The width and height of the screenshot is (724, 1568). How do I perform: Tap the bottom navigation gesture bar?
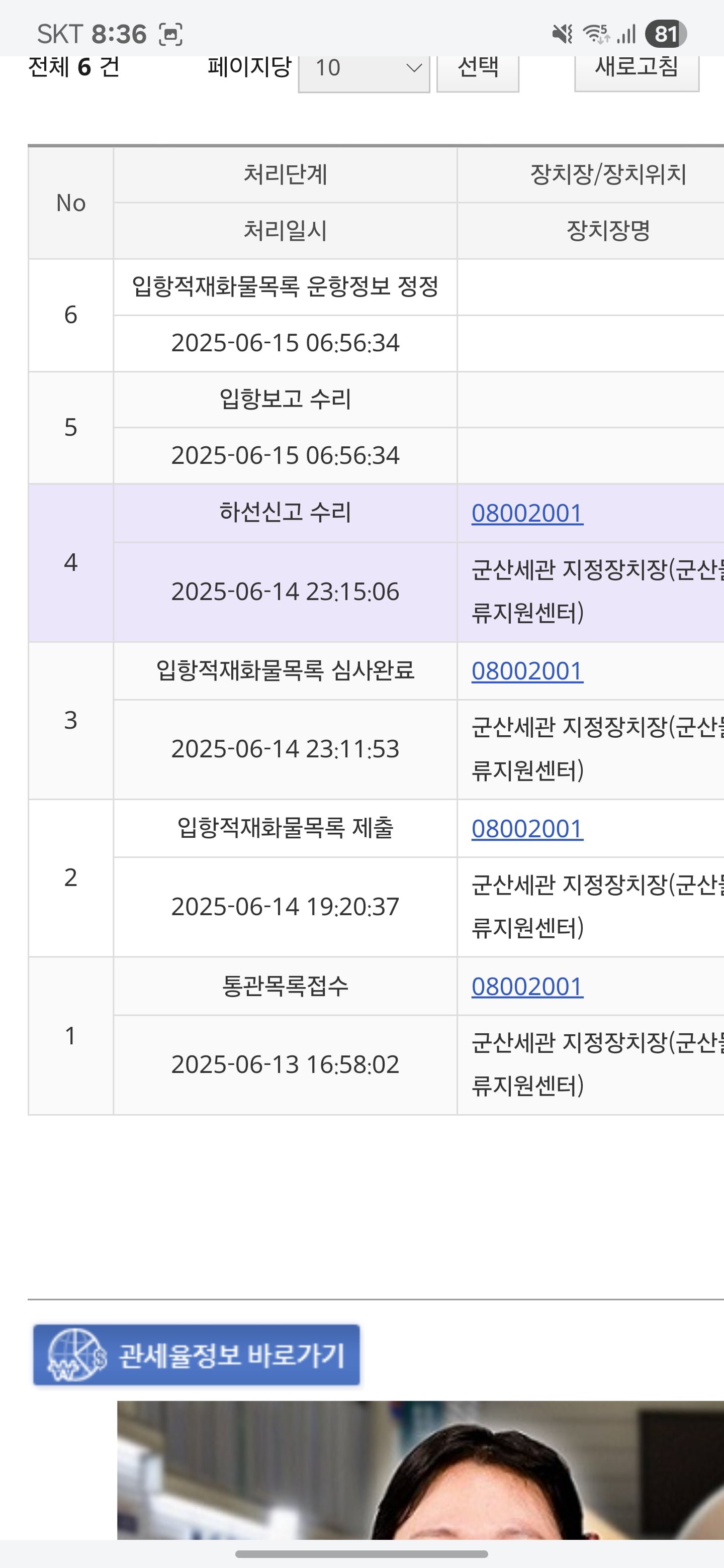[361, 1553]
